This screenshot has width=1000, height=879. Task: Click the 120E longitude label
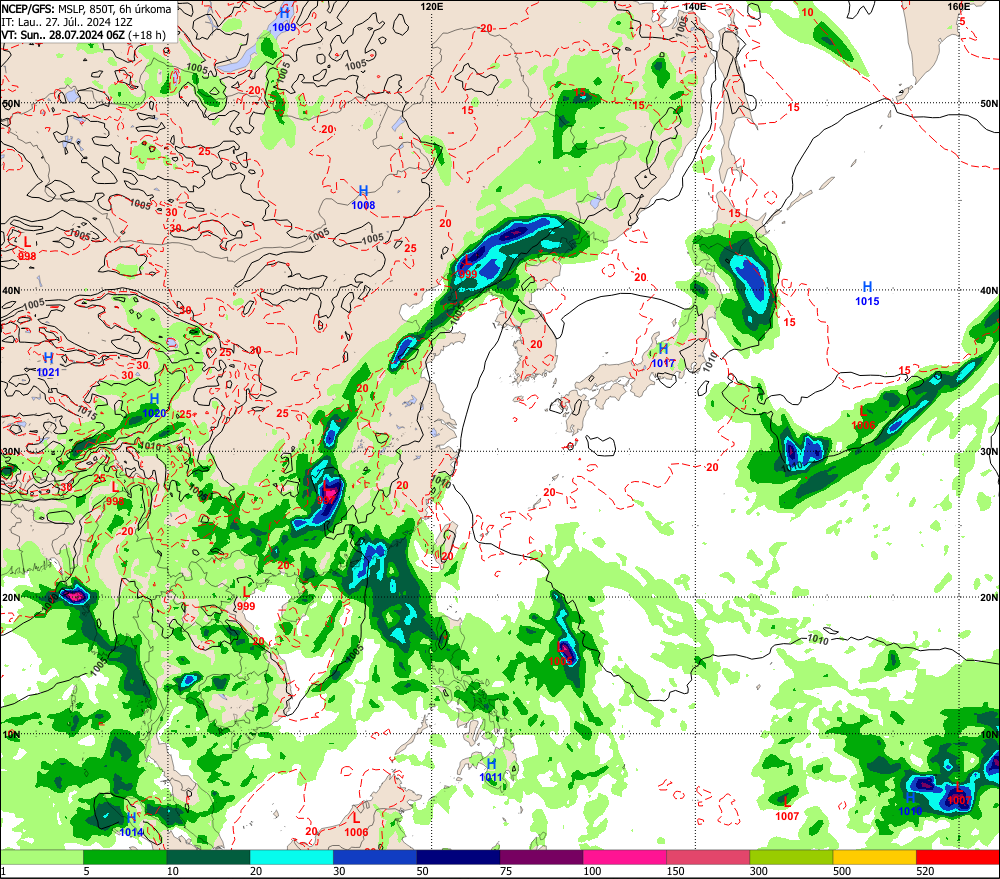point(432,6)
